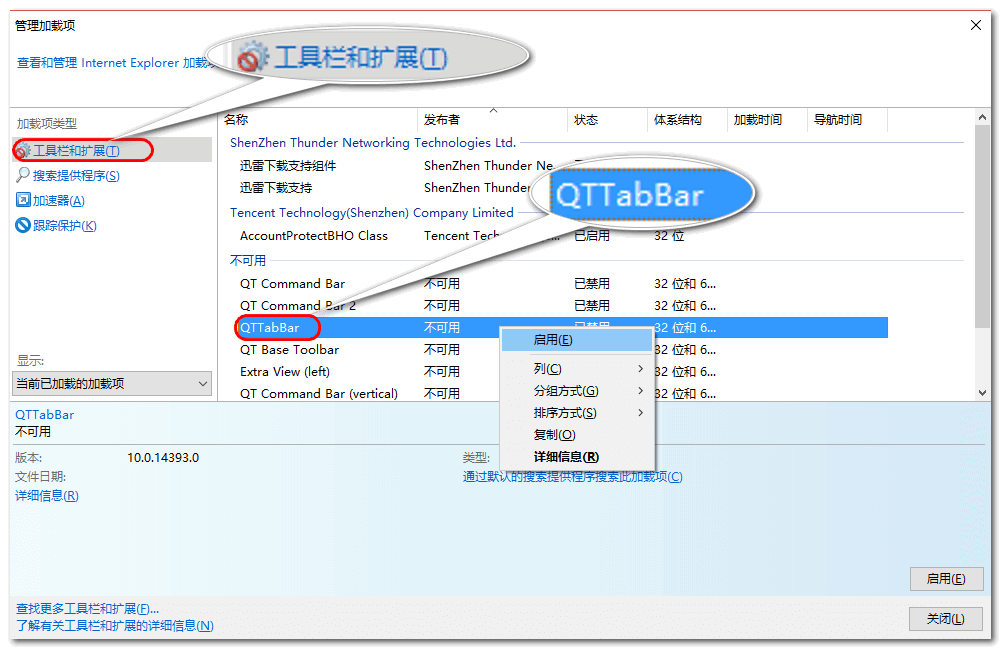This screenshot has width=1002, height=650.
Task: Expand arrow next to 列(C)
Action: 640,369
